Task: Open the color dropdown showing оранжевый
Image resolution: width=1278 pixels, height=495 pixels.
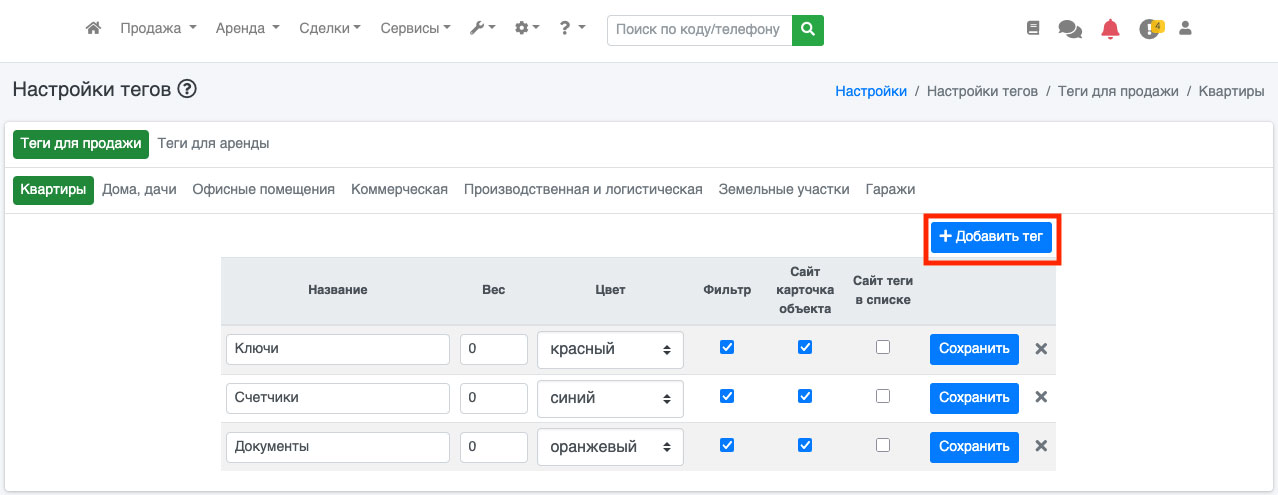Action: 610,447
